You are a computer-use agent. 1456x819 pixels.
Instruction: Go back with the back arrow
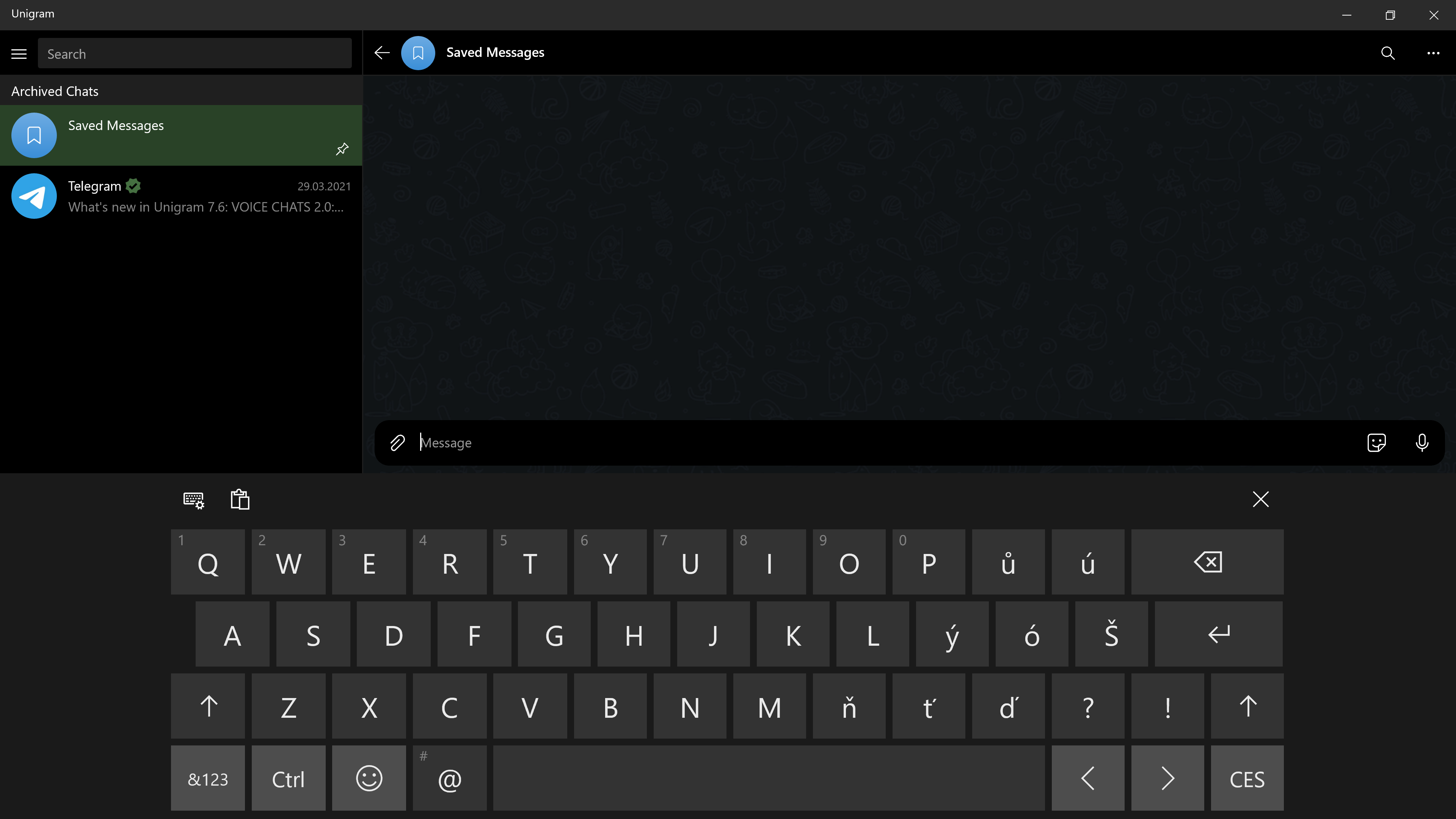pyautogui.click(x=382, y=53)
